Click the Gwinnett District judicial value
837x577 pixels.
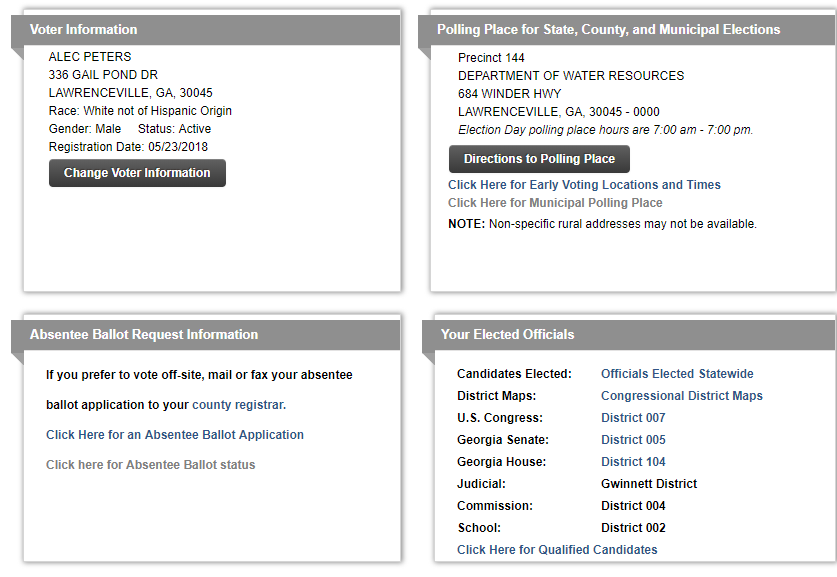point(649,484)
